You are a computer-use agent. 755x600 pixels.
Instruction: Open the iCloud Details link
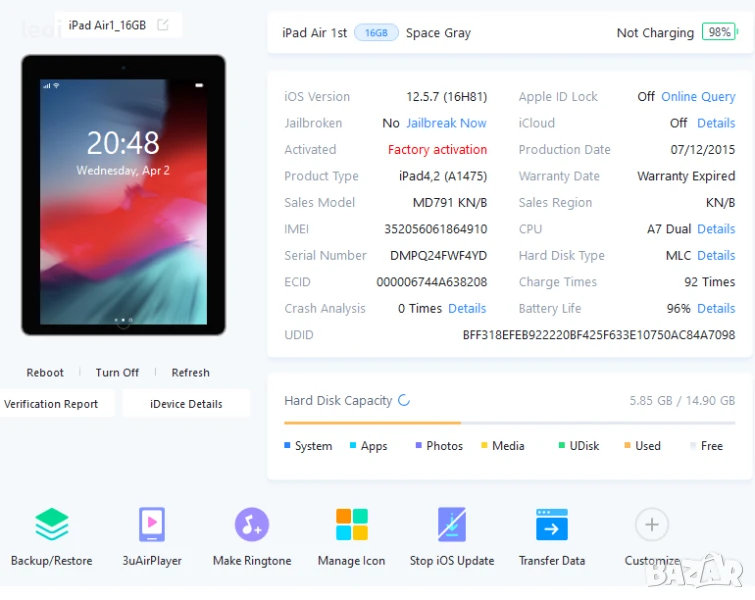716,123
